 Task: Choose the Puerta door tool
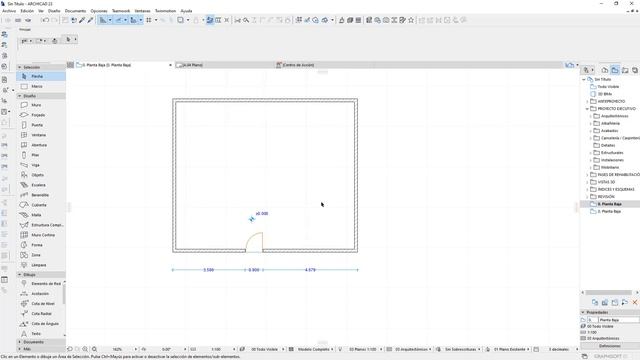[41, 125]
